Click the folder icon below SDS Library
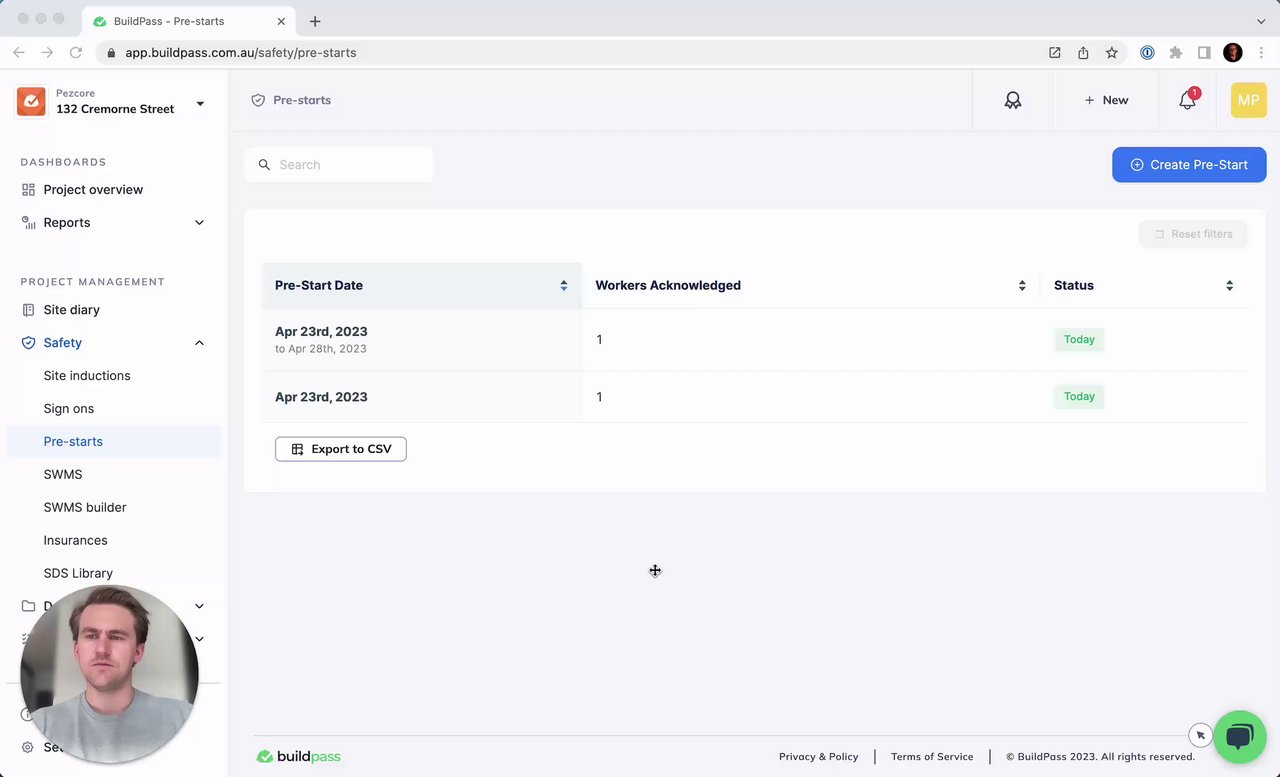Viewport: 1280px width, 777px height. [x=28, y=606]
